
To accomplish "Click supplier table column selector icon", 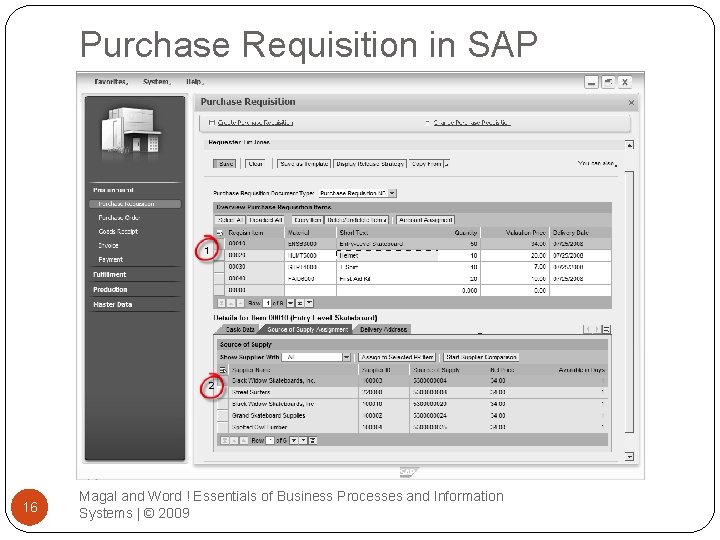I will [223, 370].
